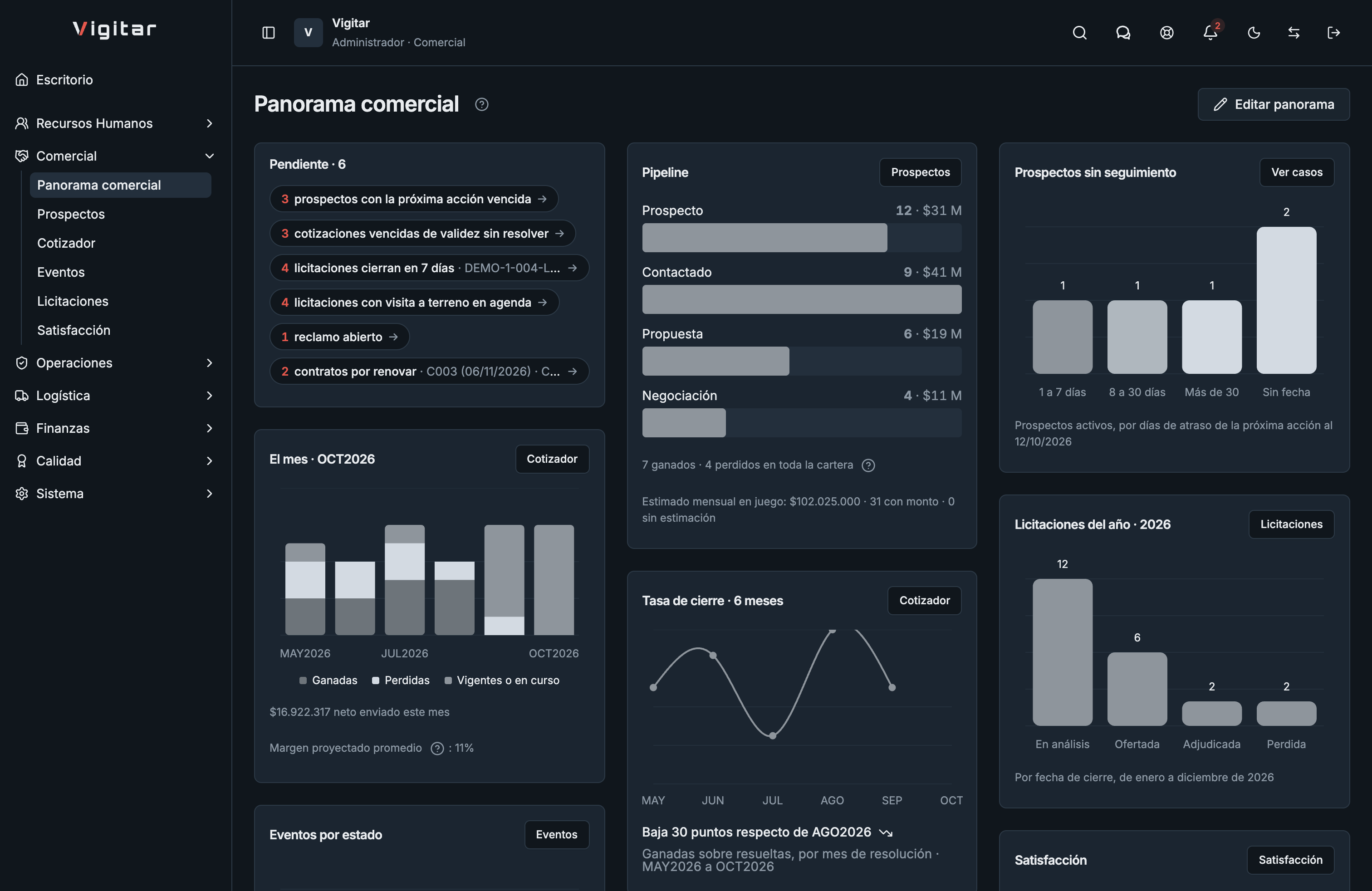Open prospectos con próxima acción vencida

tap(414, 199)
